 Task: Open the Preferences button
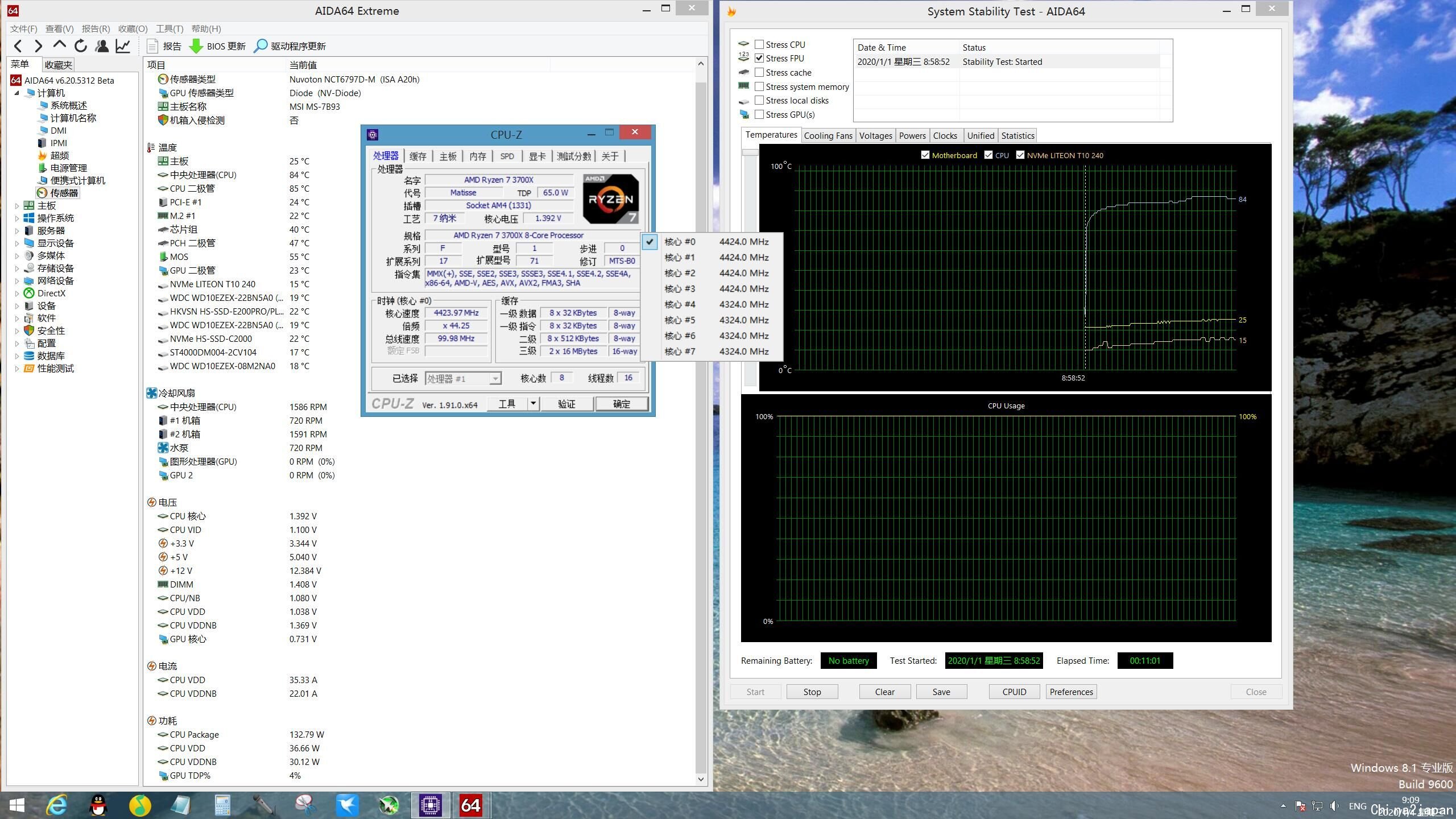(1072, 692)
